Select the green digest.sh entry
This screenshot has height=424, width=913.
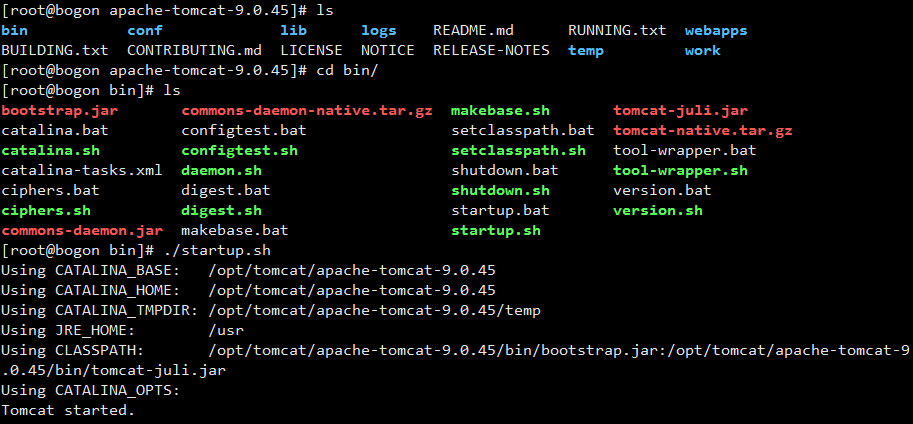pyautogui.click(x=221, y=210)
